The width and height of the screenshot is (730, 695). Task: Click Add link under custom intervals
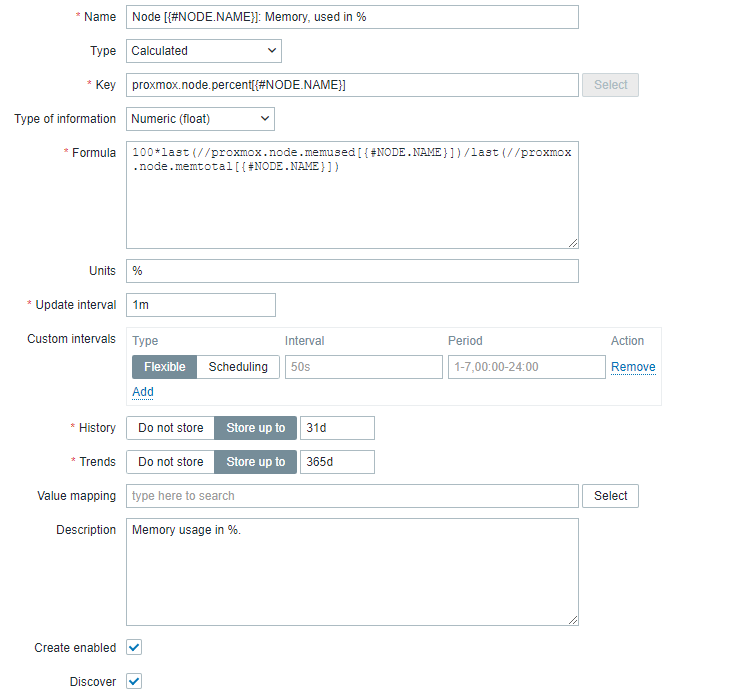143,392
